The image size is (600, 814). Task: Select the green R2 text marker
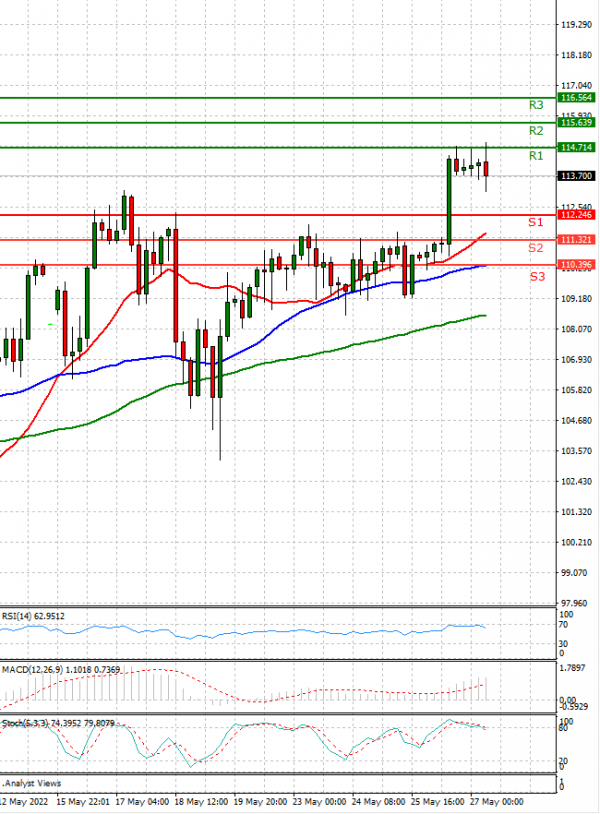tap(536, 131)
